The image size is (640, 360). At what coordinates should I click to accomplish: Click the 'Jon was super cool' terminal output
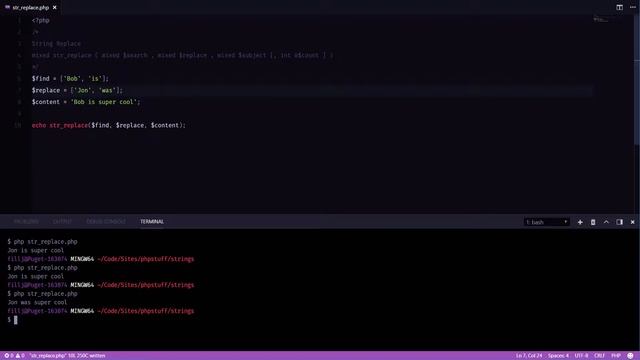pyautogui.click(x=37, y=302)
